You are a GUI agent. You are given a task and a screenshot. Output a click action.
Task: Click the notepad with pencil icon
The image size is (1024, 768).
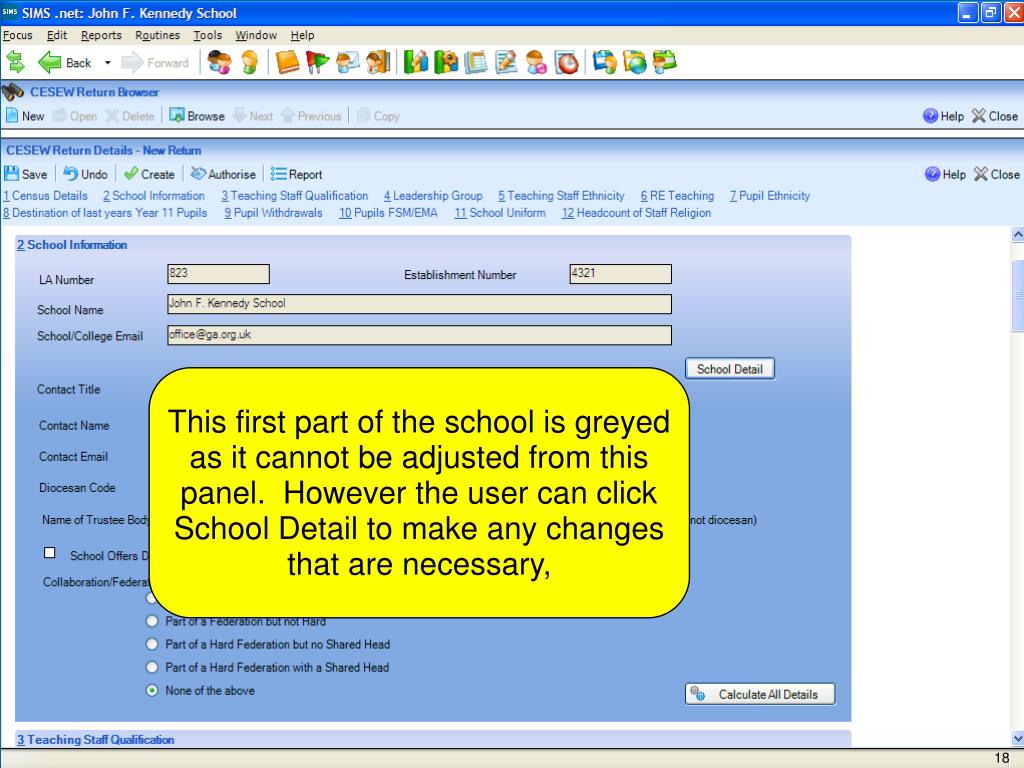tap(506, 63)
